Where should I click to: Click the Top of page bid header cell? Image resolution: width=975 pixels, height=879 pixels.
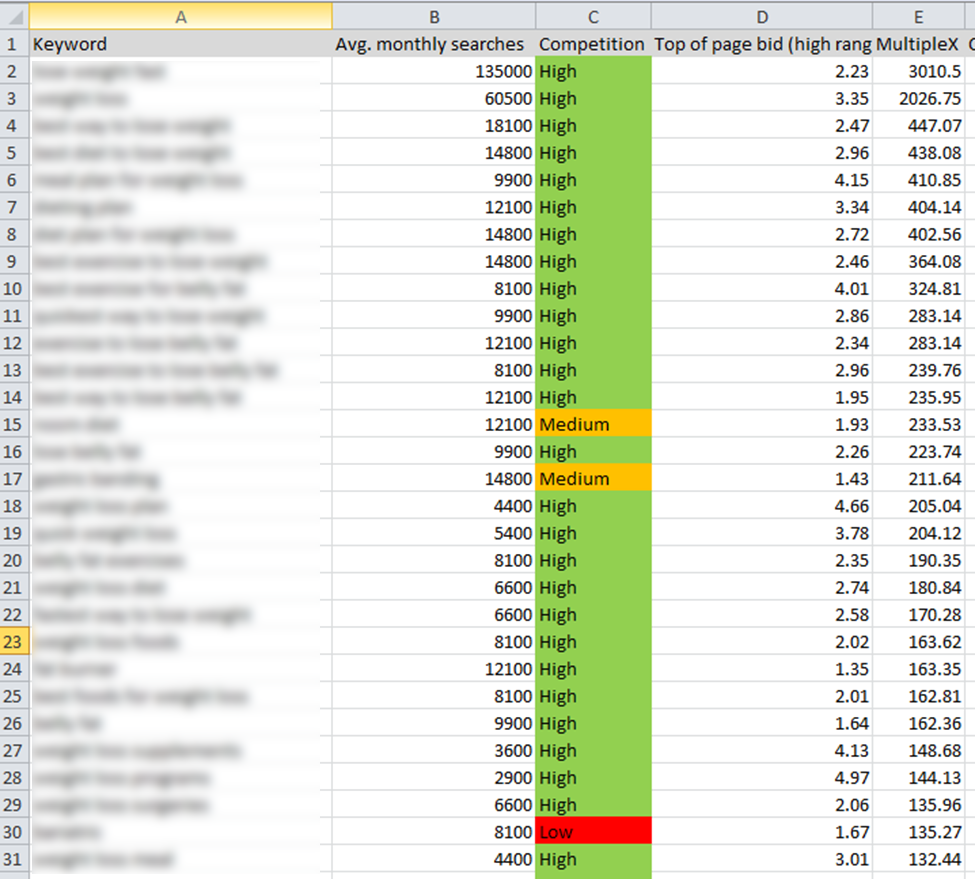coord(761,44)
